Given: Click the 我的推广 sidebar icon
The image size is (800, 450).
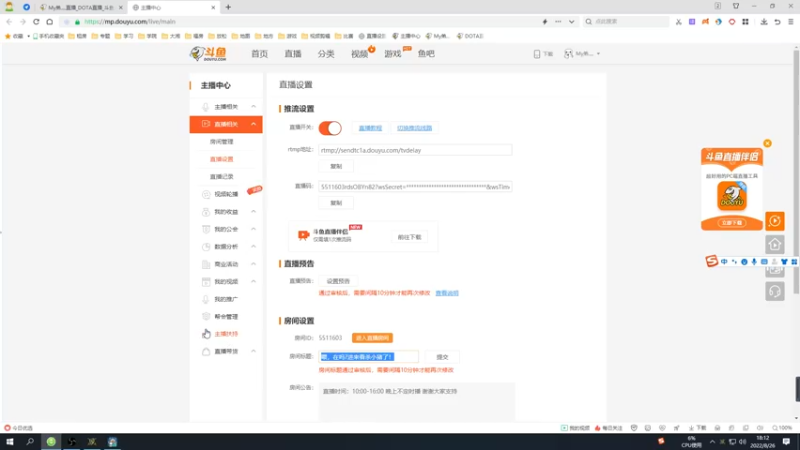Looking at the screenshot, I should pos(206,299).
